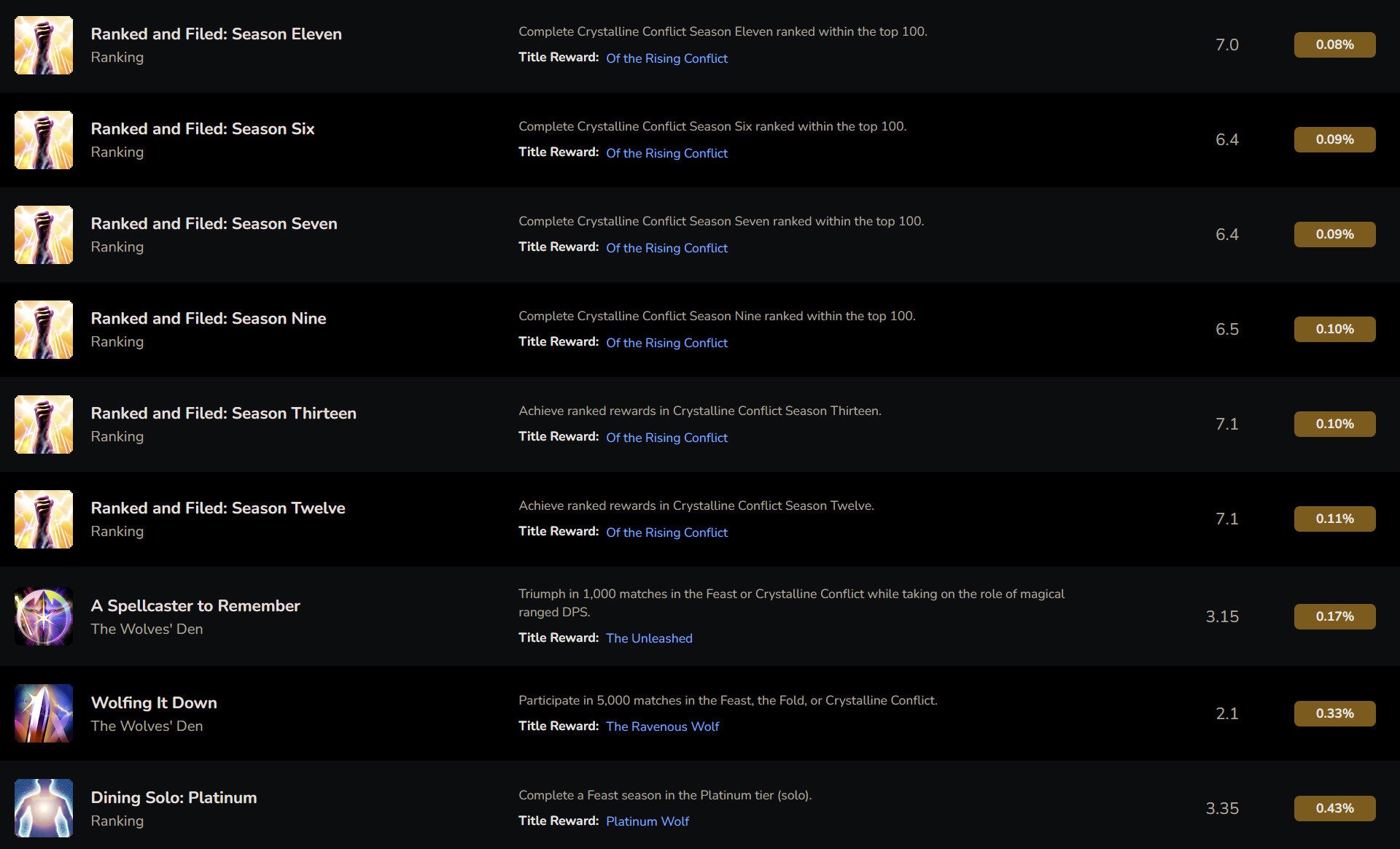Follow the Season Twelve 'Of the Rising Conflict' link
This screenshot has width=1400, height=849.
pos(666,532)
